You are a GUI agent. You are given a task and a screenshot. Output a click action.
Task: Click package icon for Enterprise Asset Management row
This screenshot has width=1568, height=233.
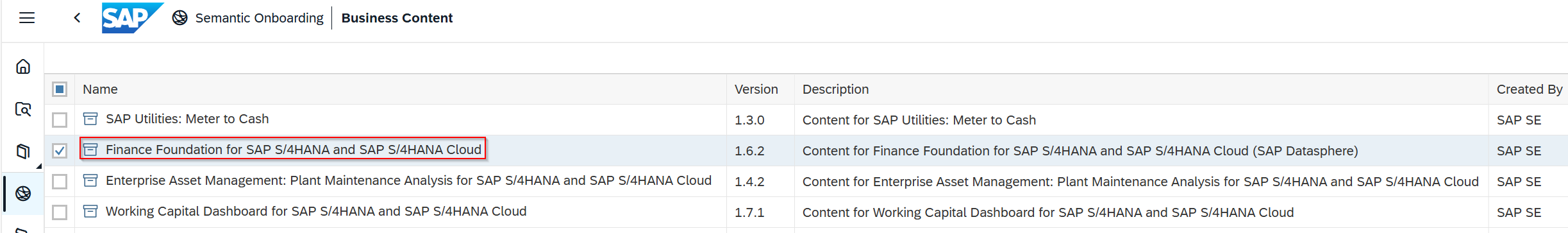coord(90,180)
